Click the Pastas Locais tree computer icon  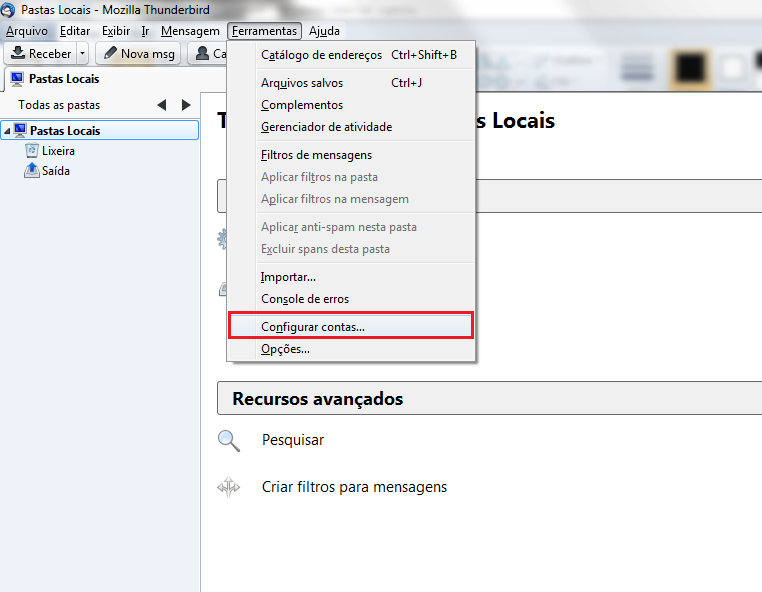coord(20,130)
